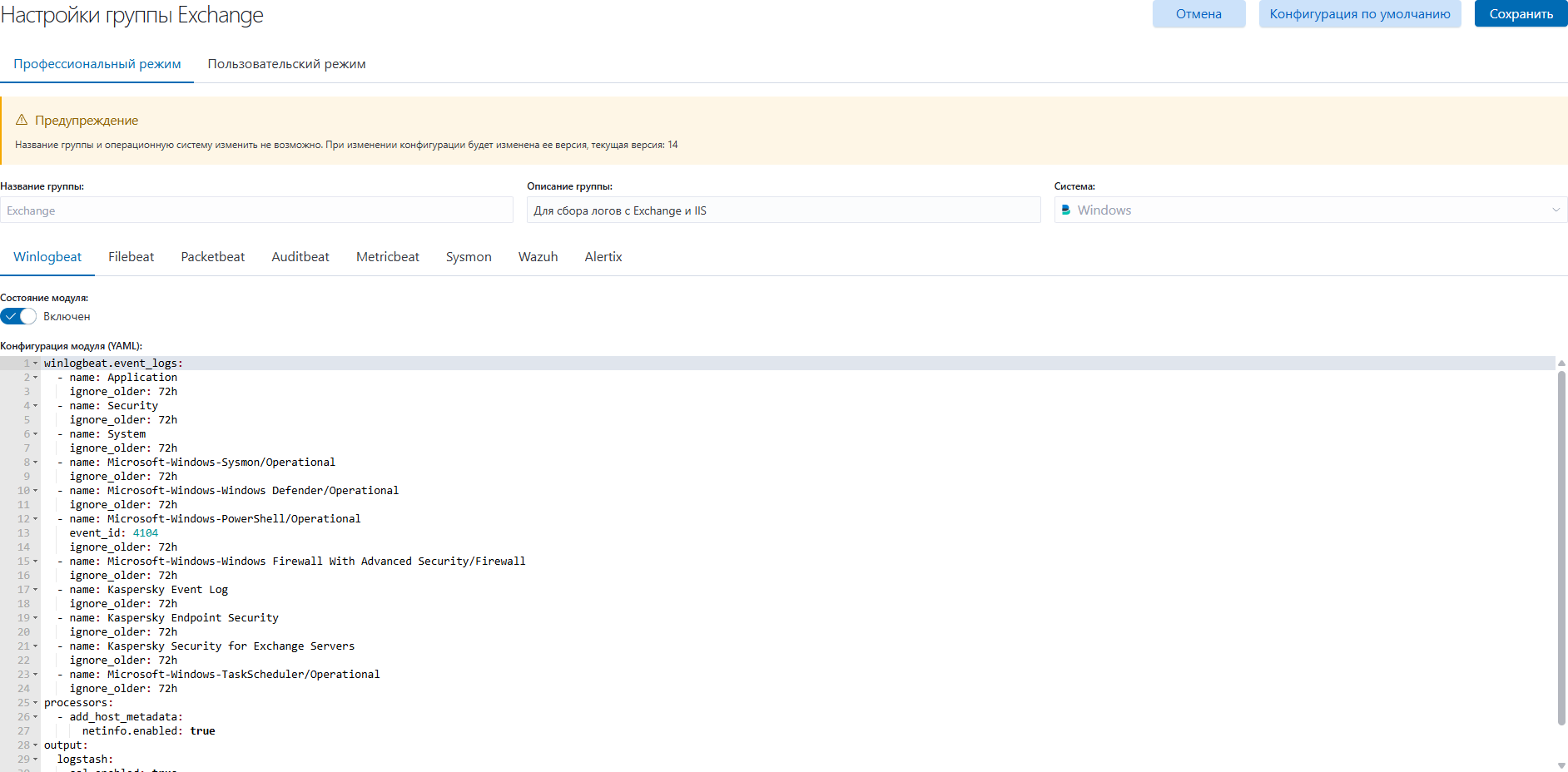
Task: Collapse fold arrow at line 6
Action: click(x=35, y=434)
